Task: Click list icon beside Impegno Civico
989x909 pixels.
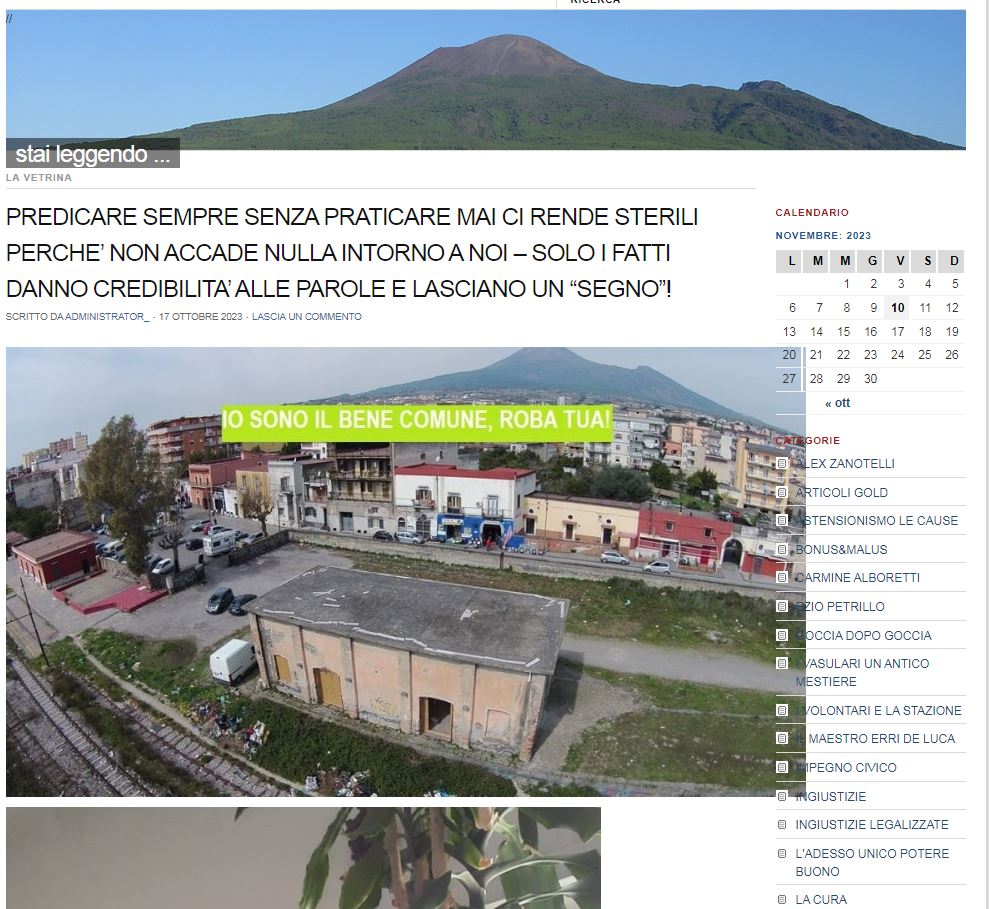Action: click(x=782, y=767)
